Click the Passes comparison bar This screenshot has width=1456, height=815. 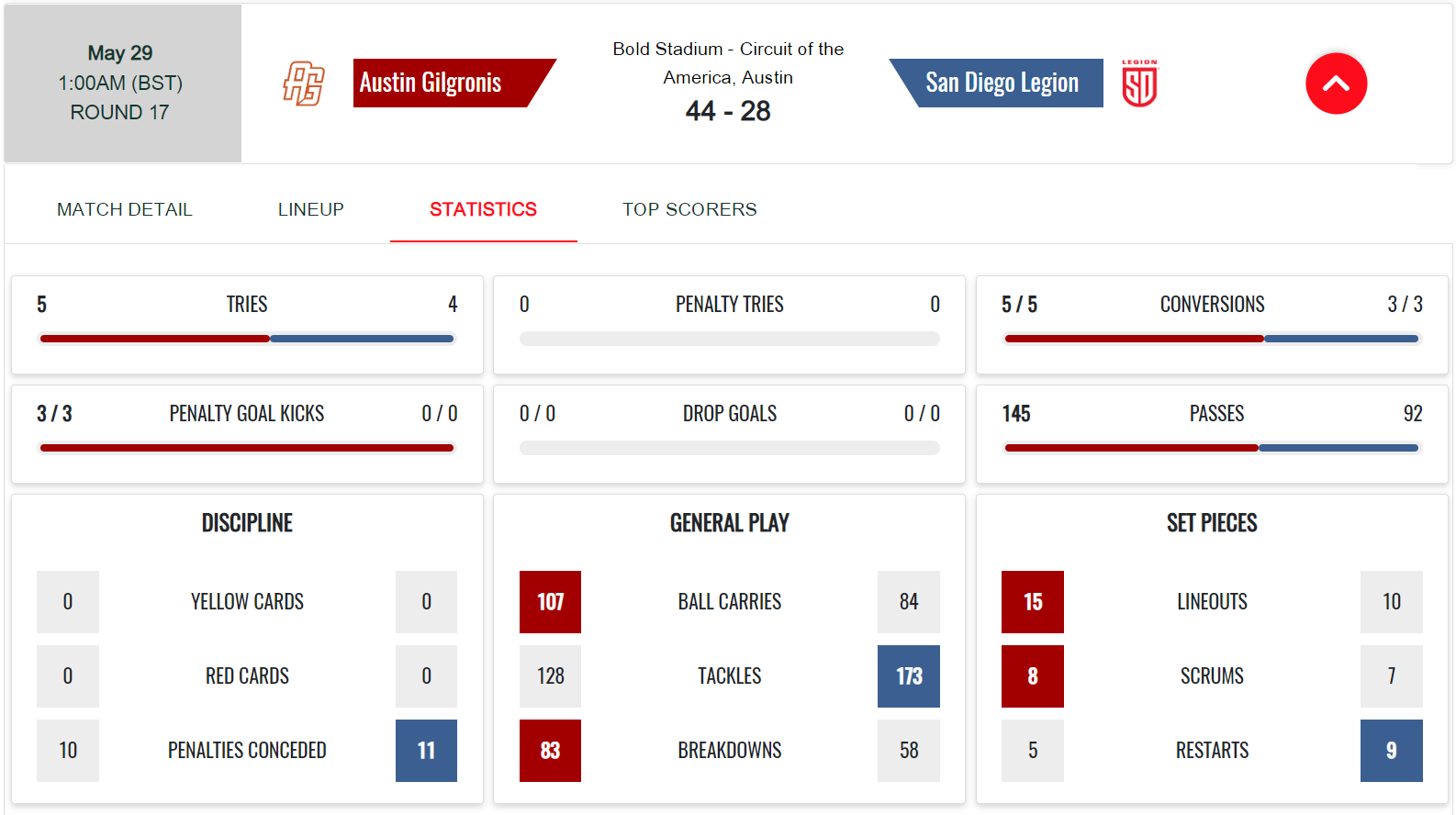coord(1212,448)
